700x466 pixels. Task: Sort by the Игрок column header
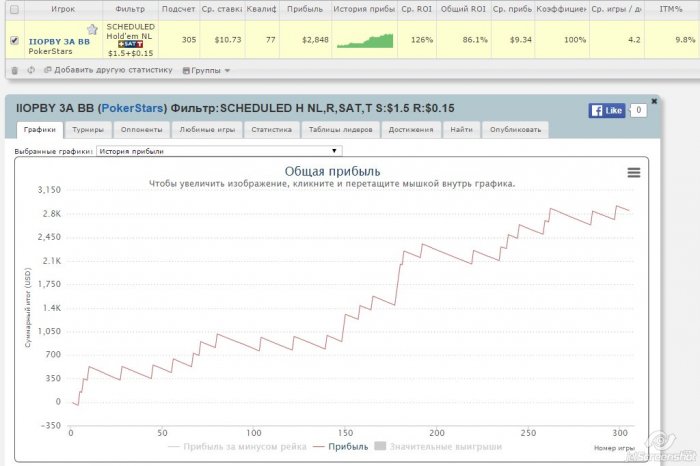[63, 9]
